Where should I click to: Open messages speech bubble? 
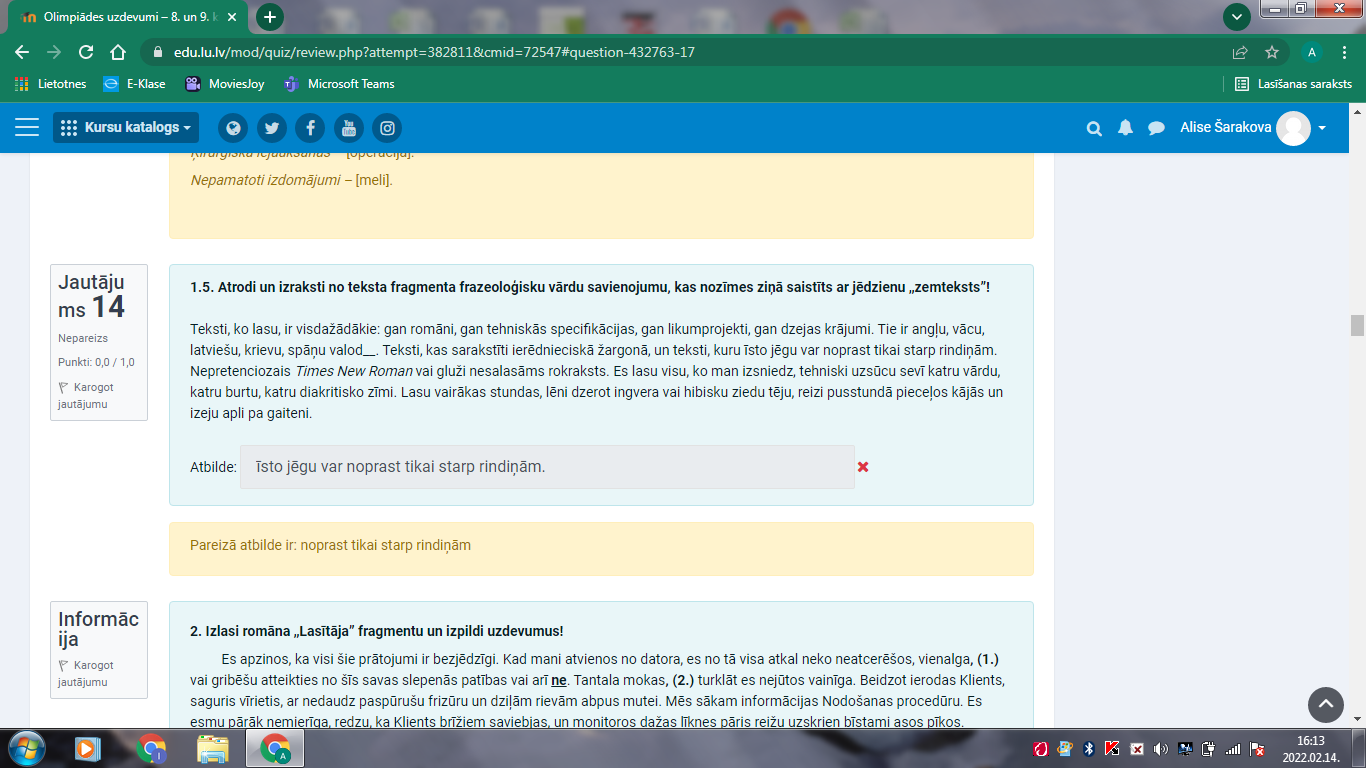click(1156, 128)
